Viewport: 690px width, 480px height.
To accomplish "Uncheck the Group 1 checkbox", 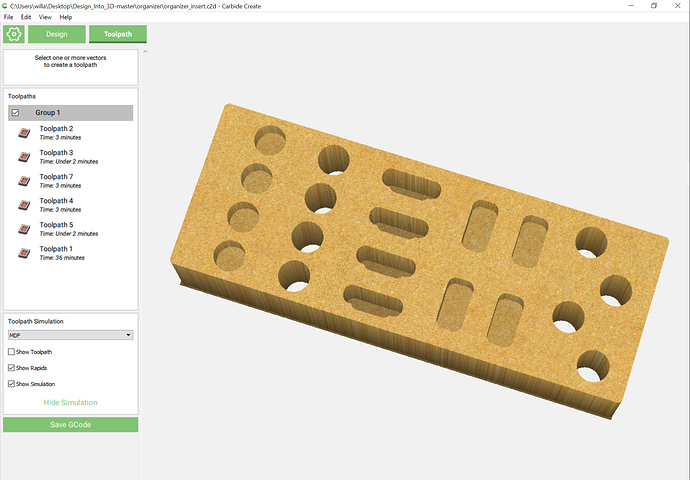I will (15, 113).
